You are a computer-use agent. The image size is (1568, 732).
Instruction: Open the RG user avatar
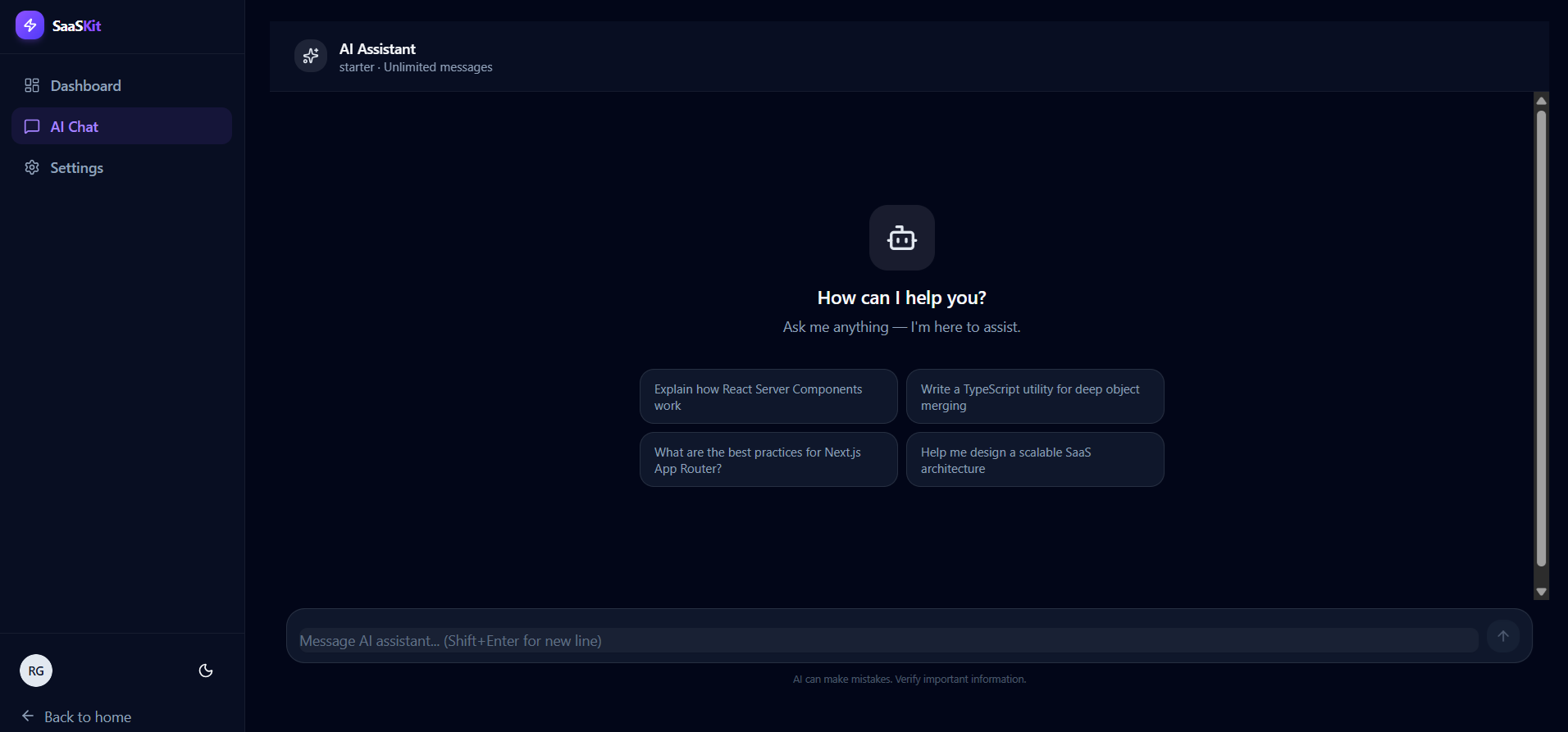[36, 671]
